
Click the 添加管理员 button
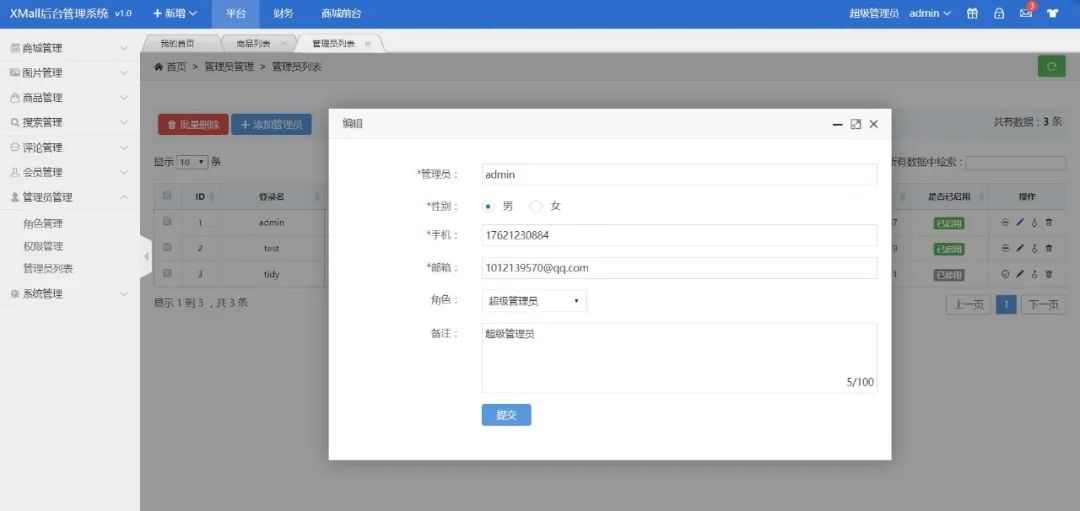pyautogui.click(x=271, y=125)
